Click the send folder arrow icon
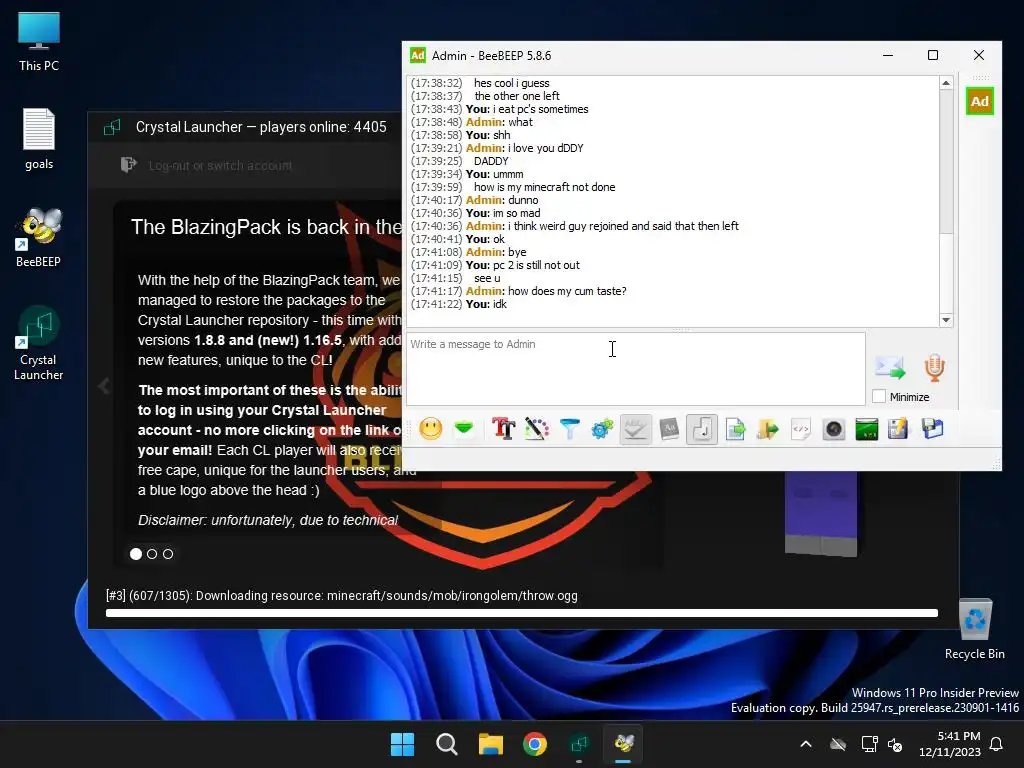 coord(768,429)
